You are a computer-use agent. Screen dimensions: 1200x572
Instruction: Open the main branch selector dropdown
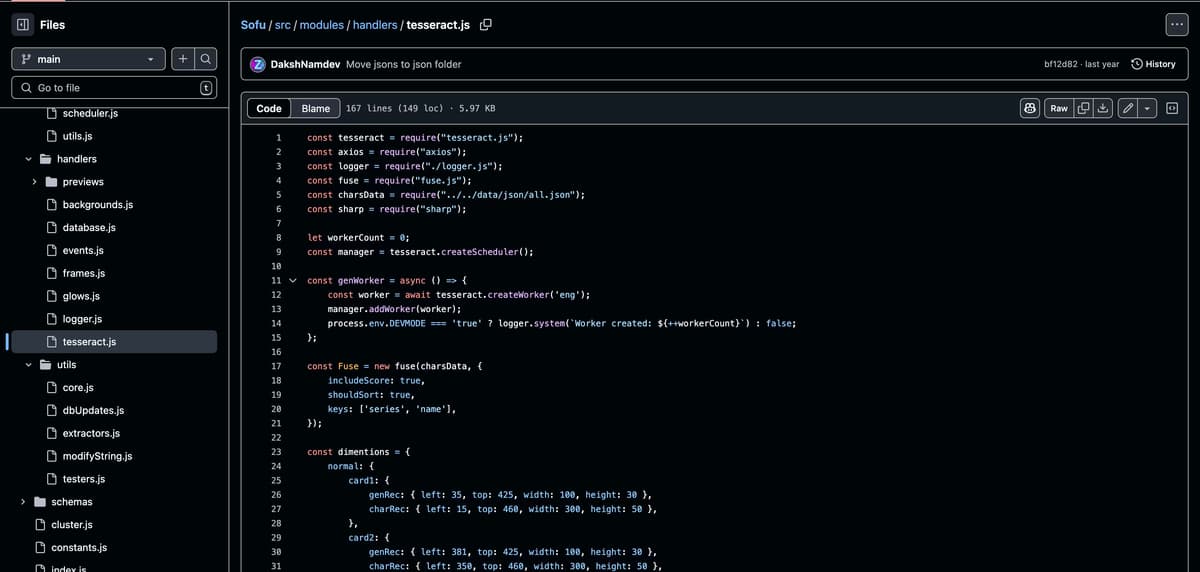[x=88, y=59]
